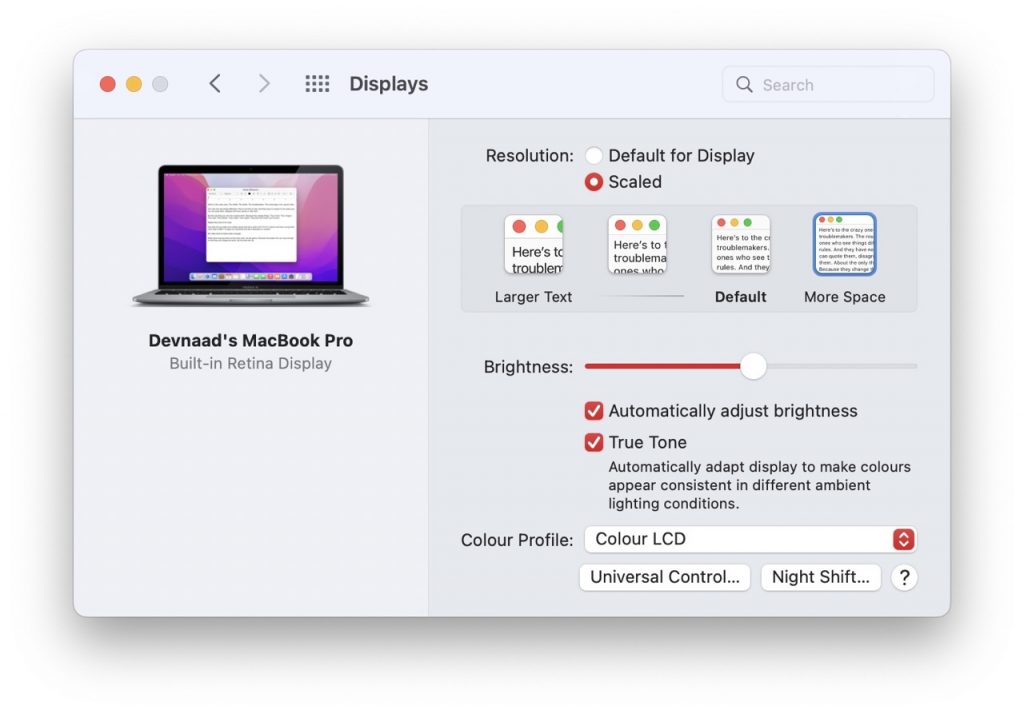Open help with the question mark button
This screenshot has height=714, width=1024.
904,577
